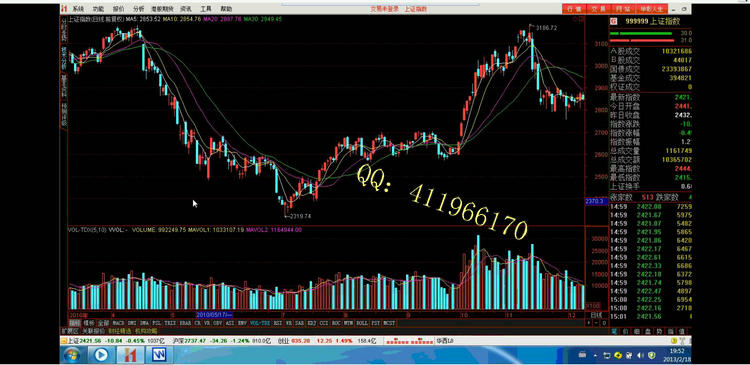Click the red G icon beside 999999

(614, 22)
